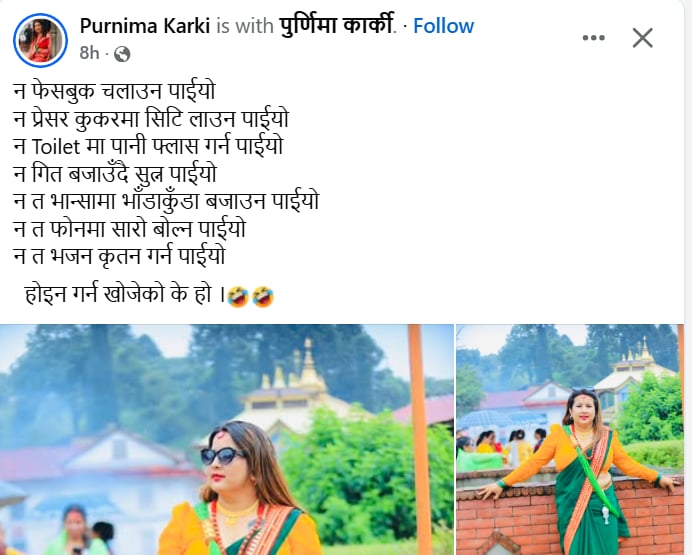Open the right photo by the brick wall

click(570, 439)
